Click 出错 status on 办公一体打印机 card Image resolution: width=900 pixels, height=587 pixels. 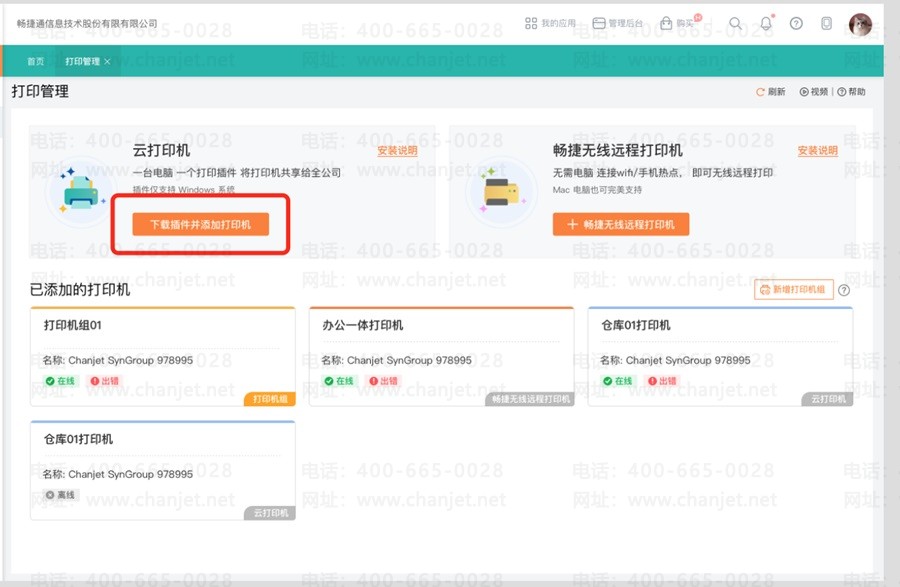(383, 381)
